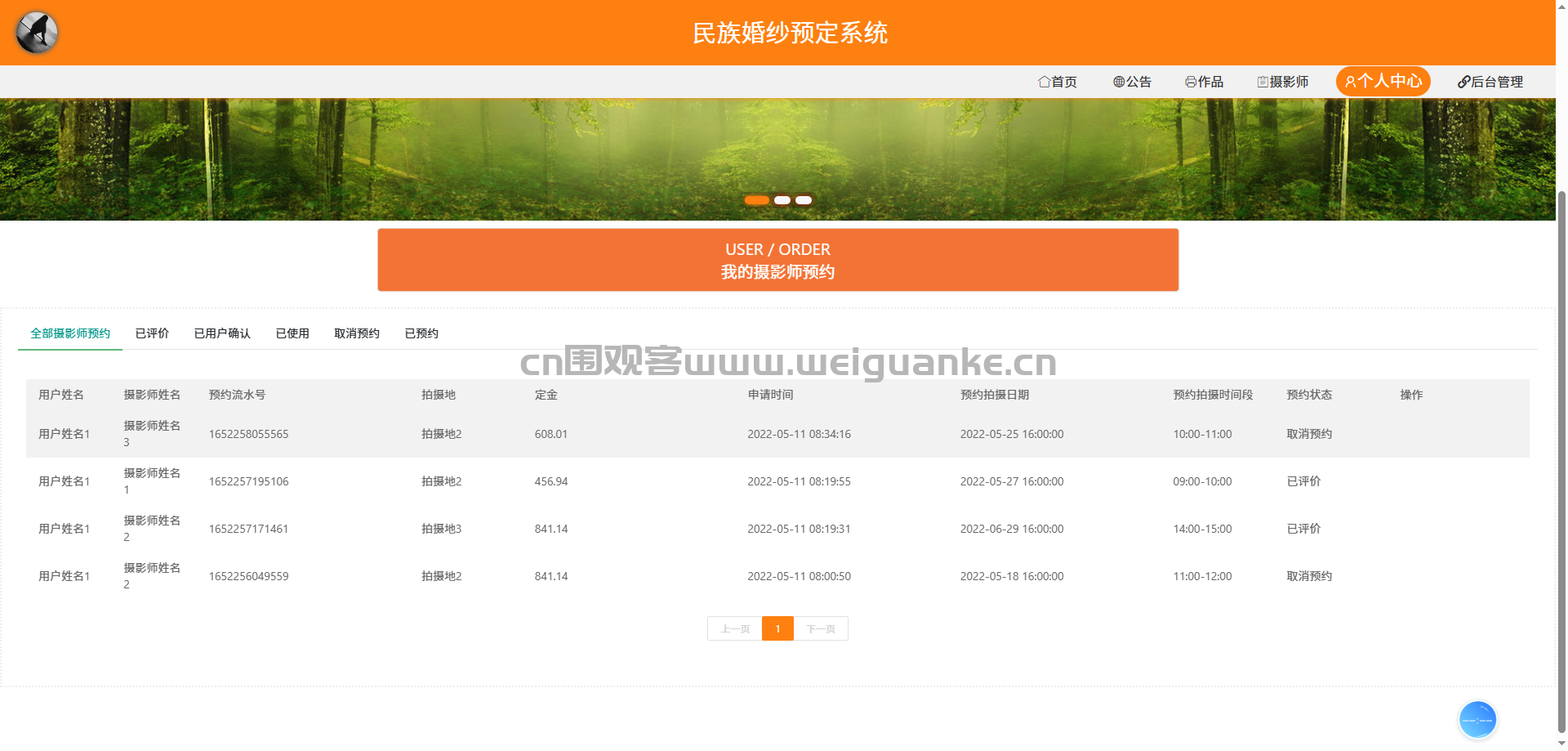Click the 预约流水号 column header
Viewport: 1568px width, 751px height.
click(237, 395)
